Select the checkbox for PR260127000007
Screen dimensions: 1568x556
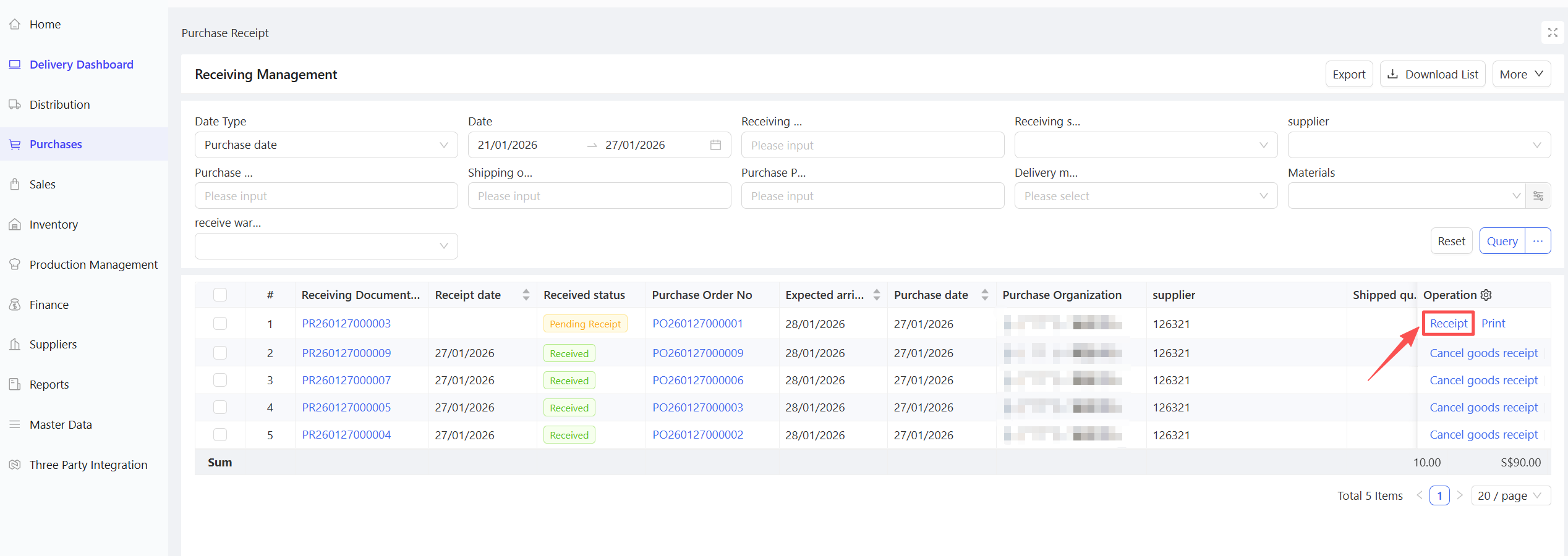tap(220, 381)
